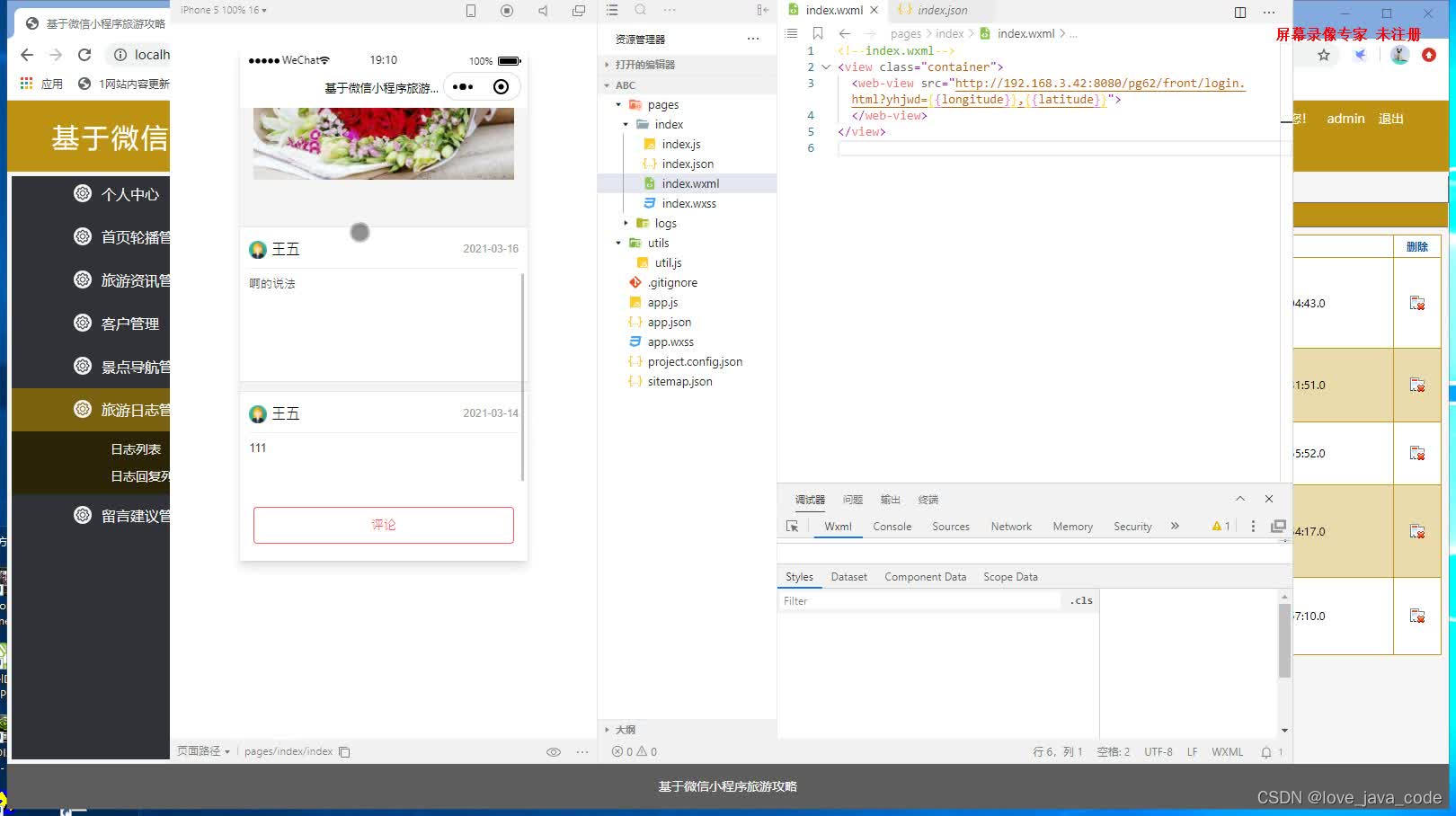Click the bookmark icon in the breadcrumb bar
The height and width of the screenshot is (816, 1456).
point(818,33)
